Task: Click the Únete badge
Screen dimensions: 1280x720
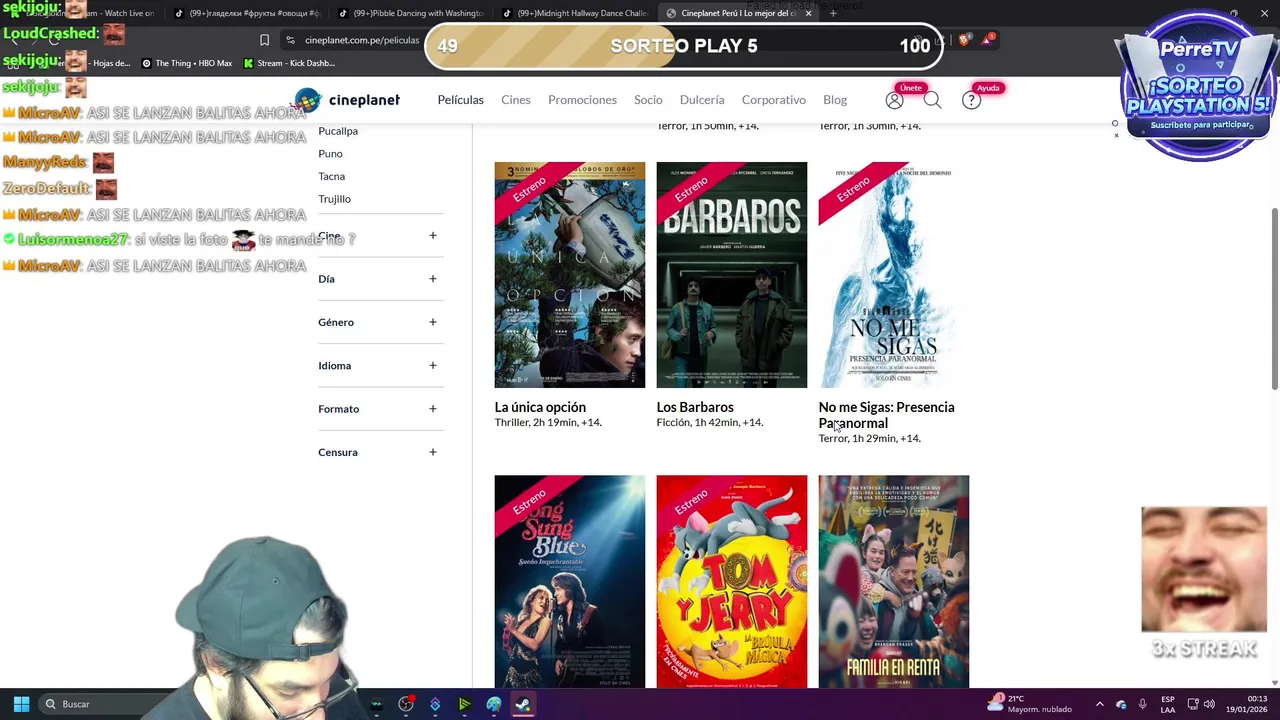Action: point(910,88)
